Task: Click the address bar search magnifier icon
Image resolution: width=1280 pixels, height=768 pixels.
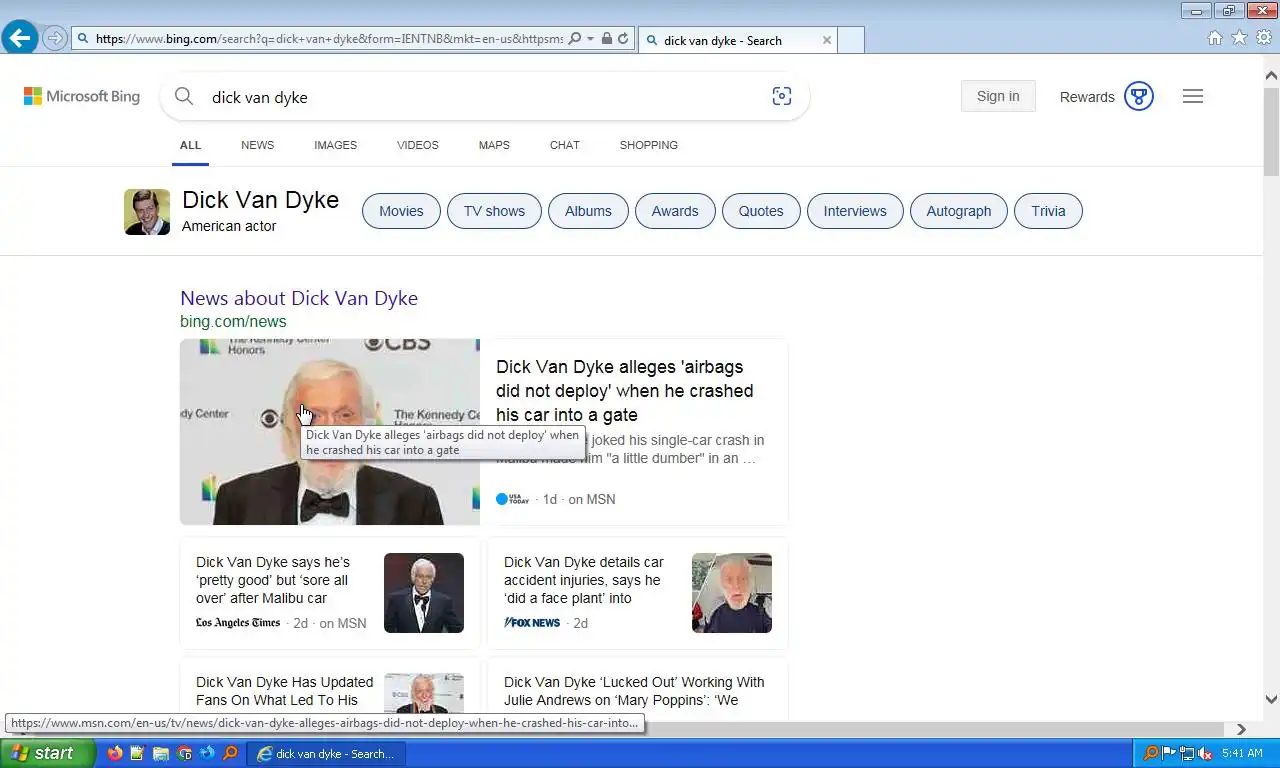Action: tap(575, 39)
